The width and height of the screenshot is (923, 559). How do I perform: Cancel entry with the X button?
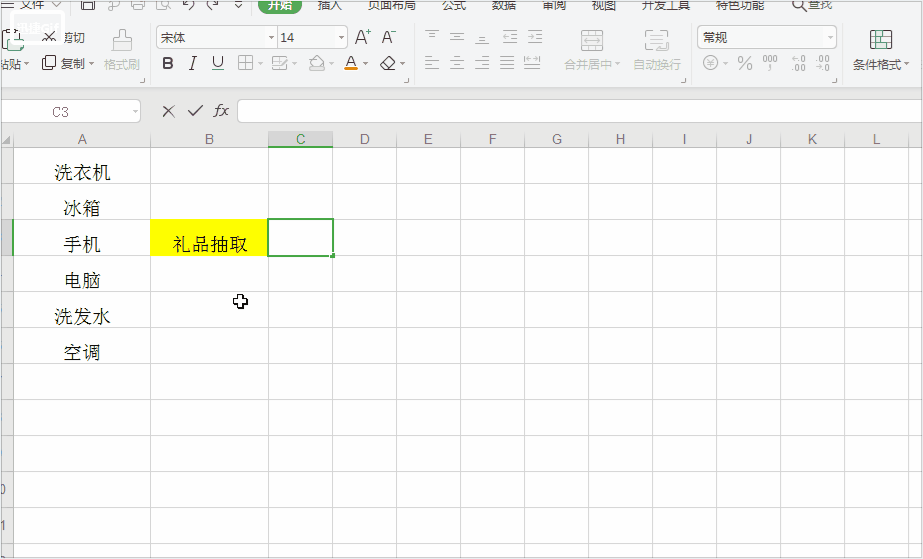coord(168,111)
